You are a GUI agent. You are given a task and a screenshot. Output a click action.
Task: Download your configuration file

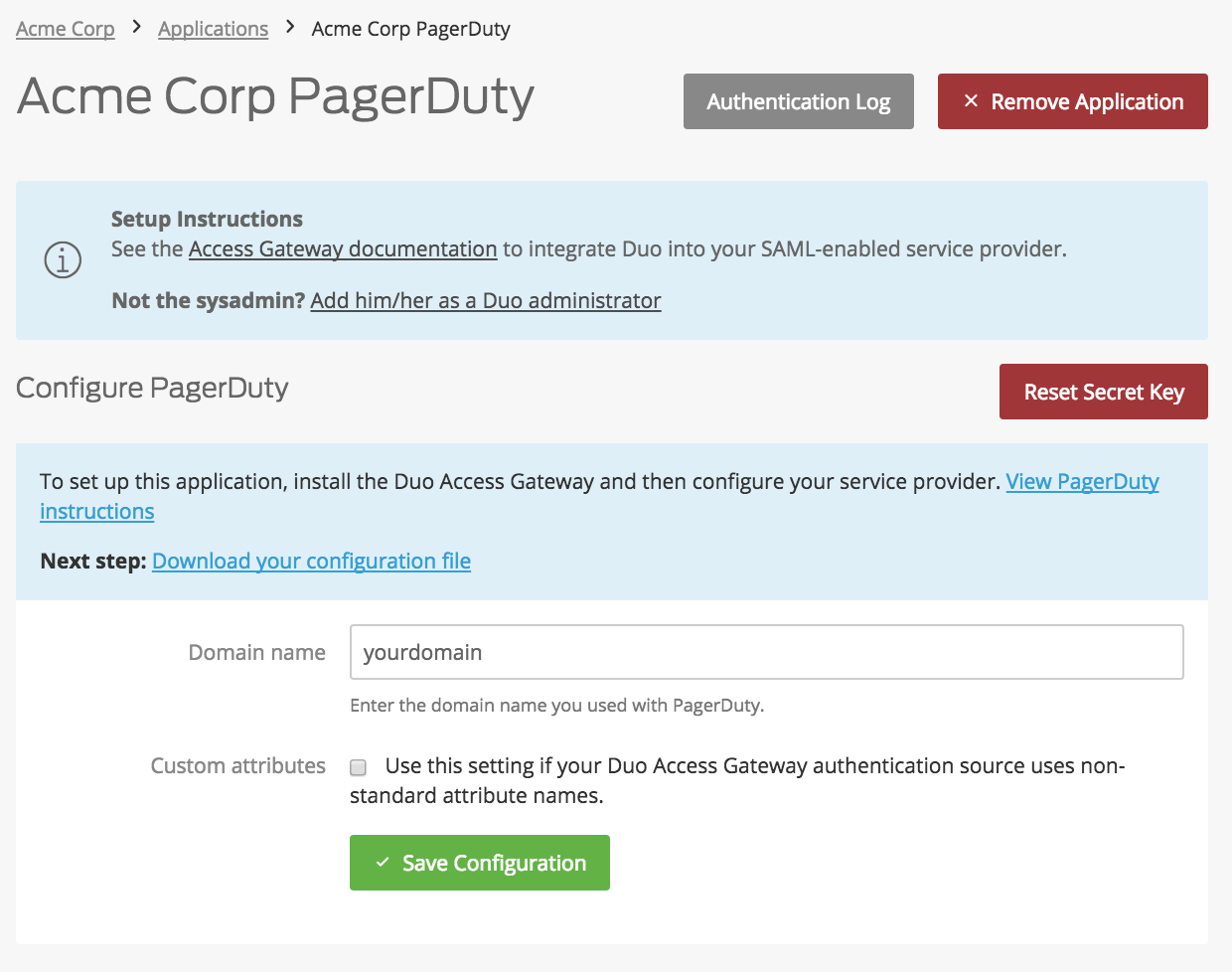[311, 561]
